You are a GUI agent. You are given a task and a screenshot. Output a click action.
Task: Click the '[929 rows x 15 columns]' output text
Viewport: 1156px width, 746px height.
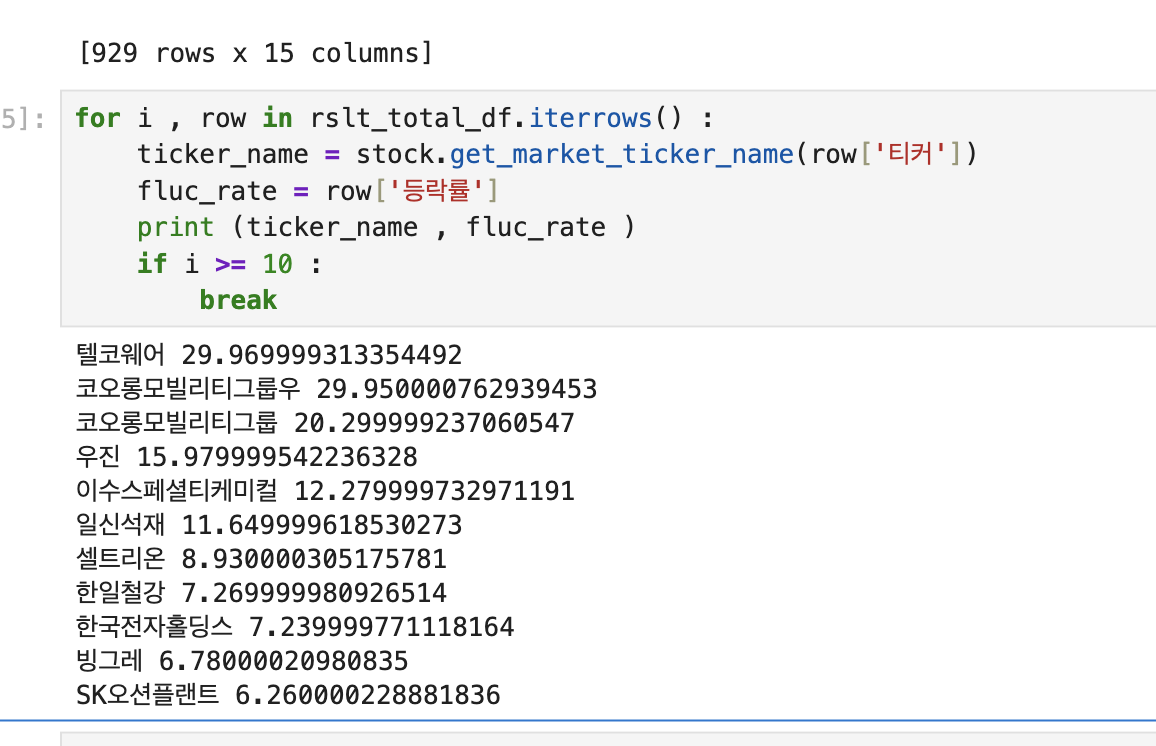[x=255, y=53]
